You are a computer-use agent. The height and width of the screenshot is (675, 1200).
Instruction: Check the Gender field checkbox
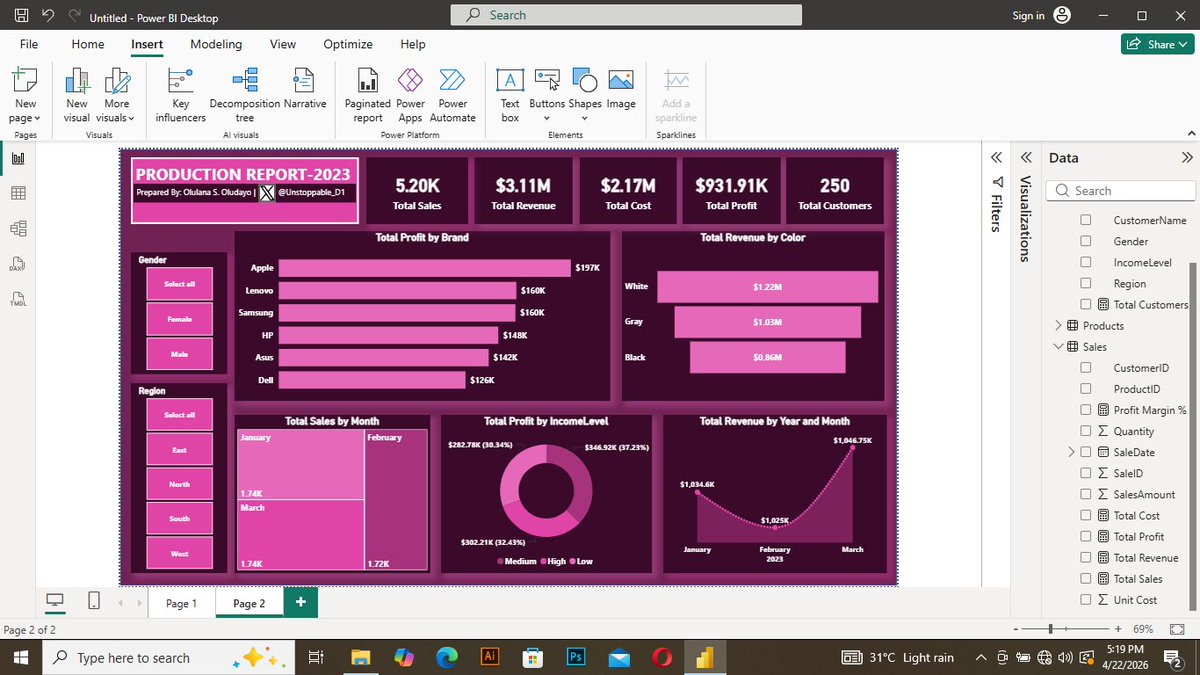point(1086,241)
